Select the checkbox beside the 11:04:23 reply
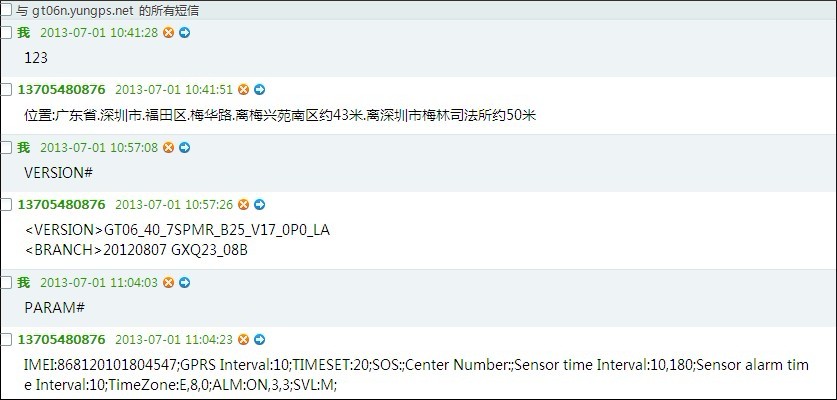This screenshot has width=837, height=400. click(6, 340)
